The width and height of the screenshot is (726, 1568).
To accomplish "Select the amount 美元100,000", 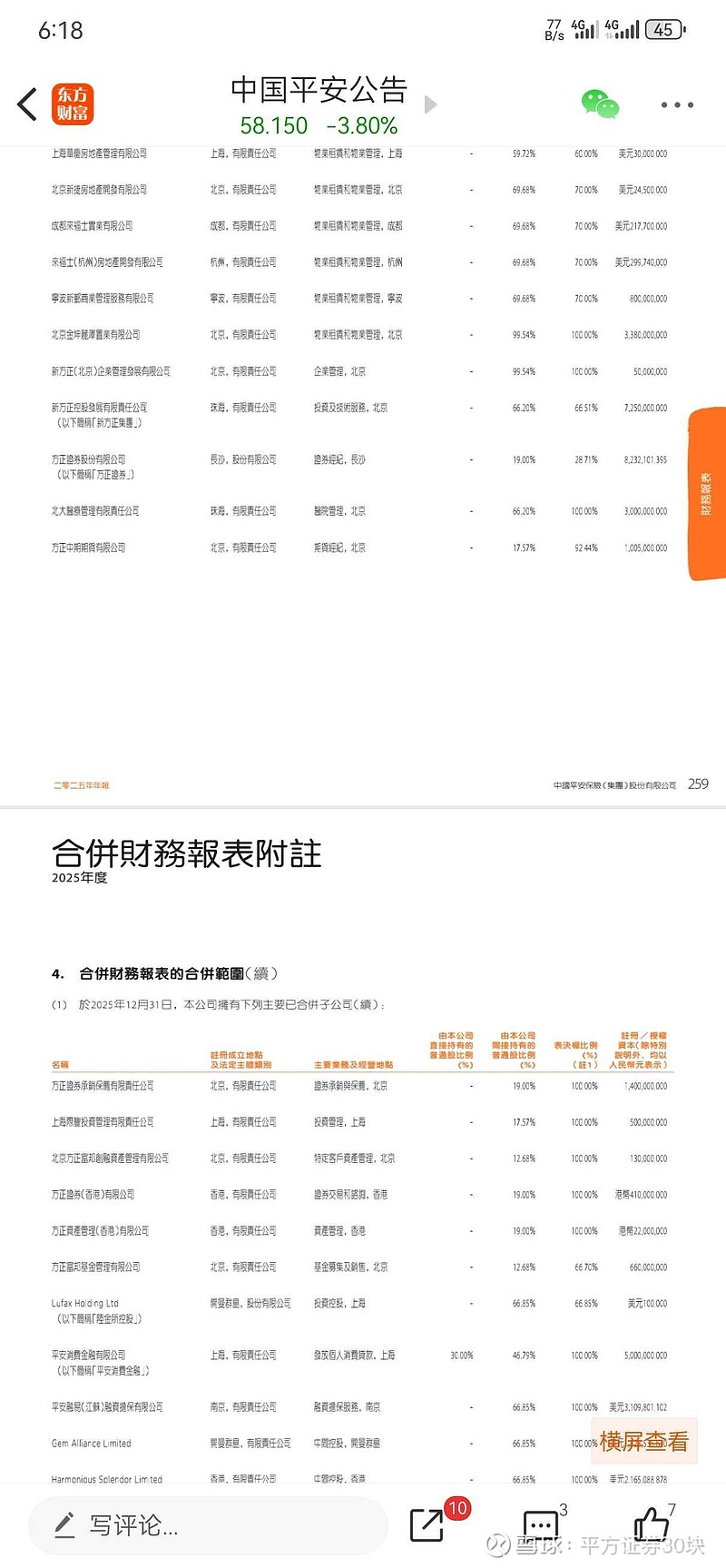I will tap(647, 1304).
